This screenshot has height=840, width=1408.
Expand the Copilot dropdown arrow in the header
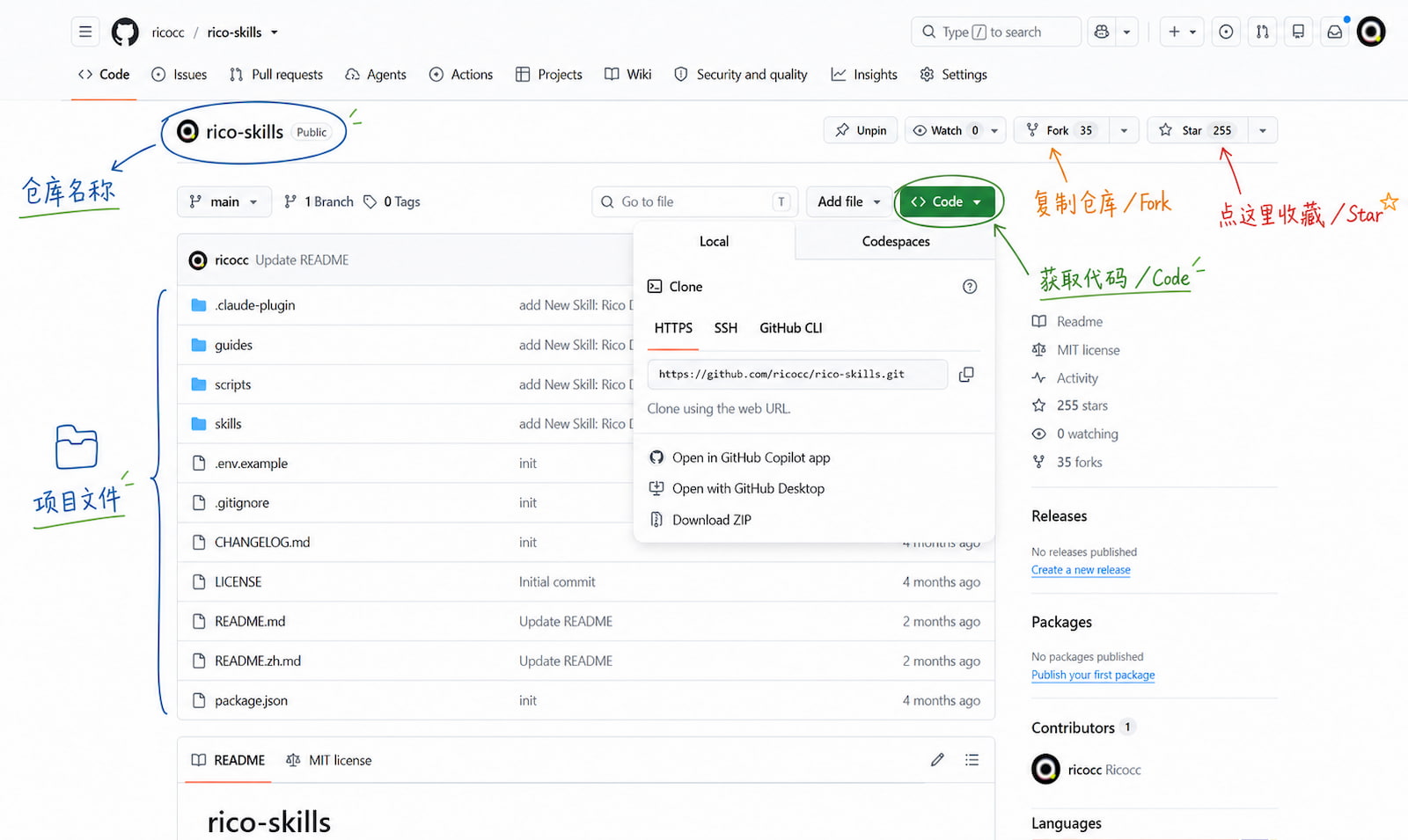pos(1126,32)
